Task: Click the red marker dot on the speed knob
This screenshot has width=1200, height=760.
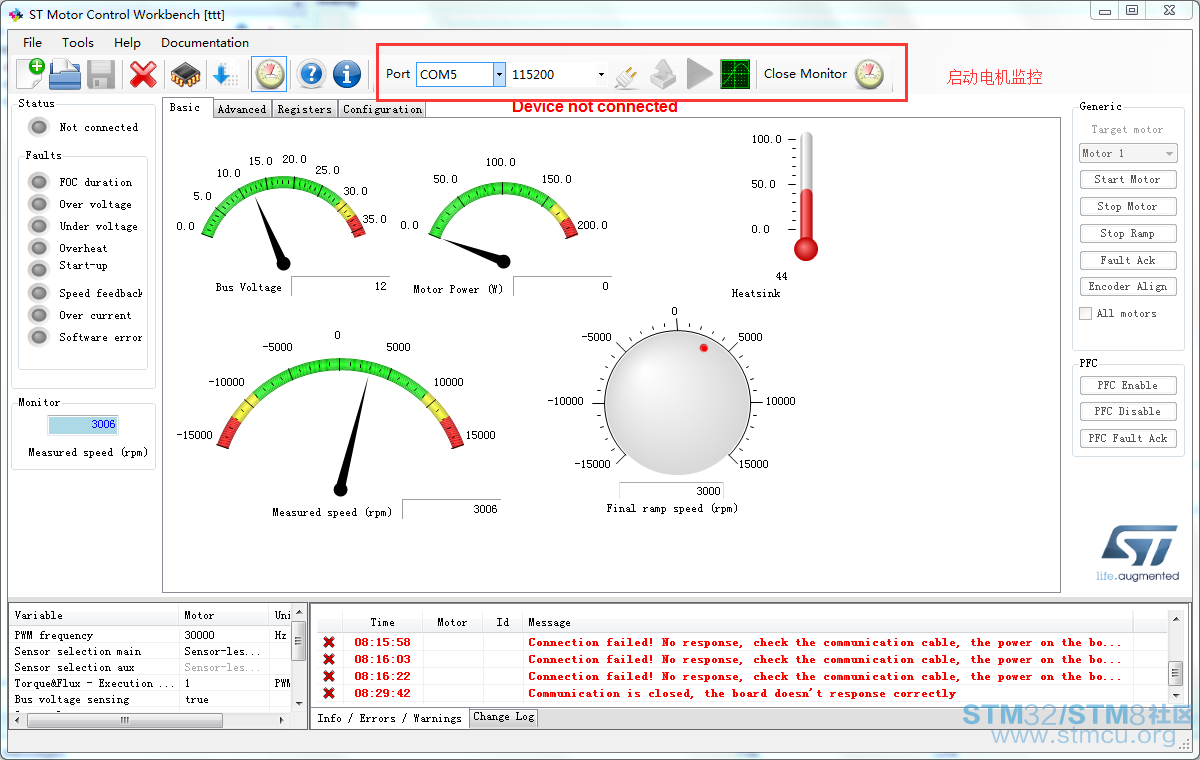Action: tap(704, 348)
